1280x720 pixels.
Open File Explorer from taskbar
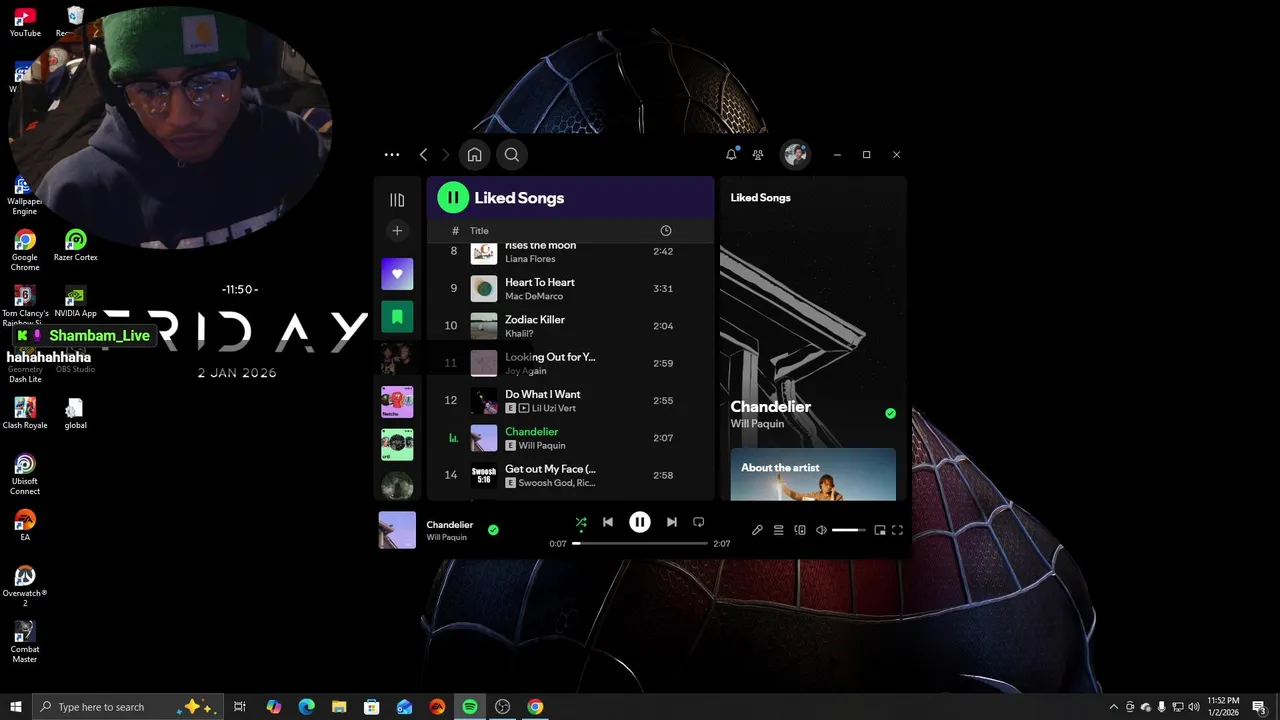pyautogui.click(x=339, y=707)
